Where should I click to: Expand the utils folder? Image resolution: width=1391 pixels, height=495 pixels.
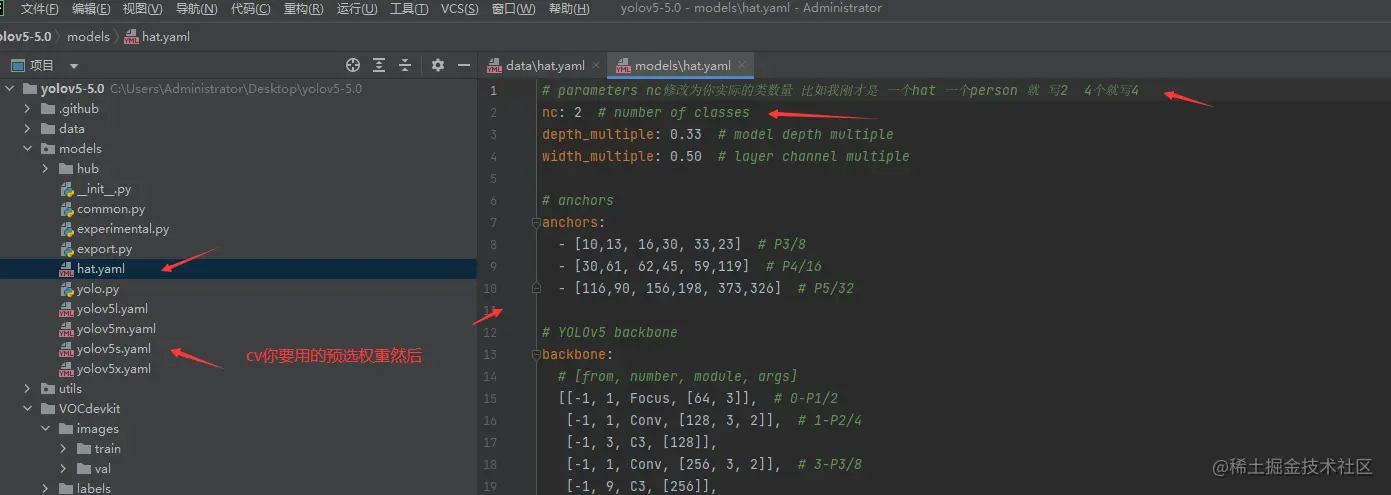[x=29, y=389]
